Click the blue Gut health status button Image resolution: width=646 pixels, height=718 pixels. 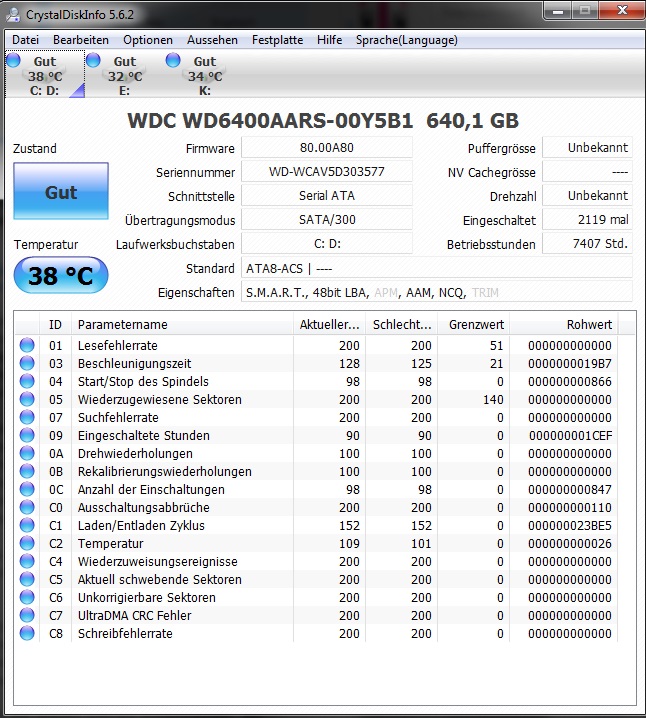click(x=61, y=191)
